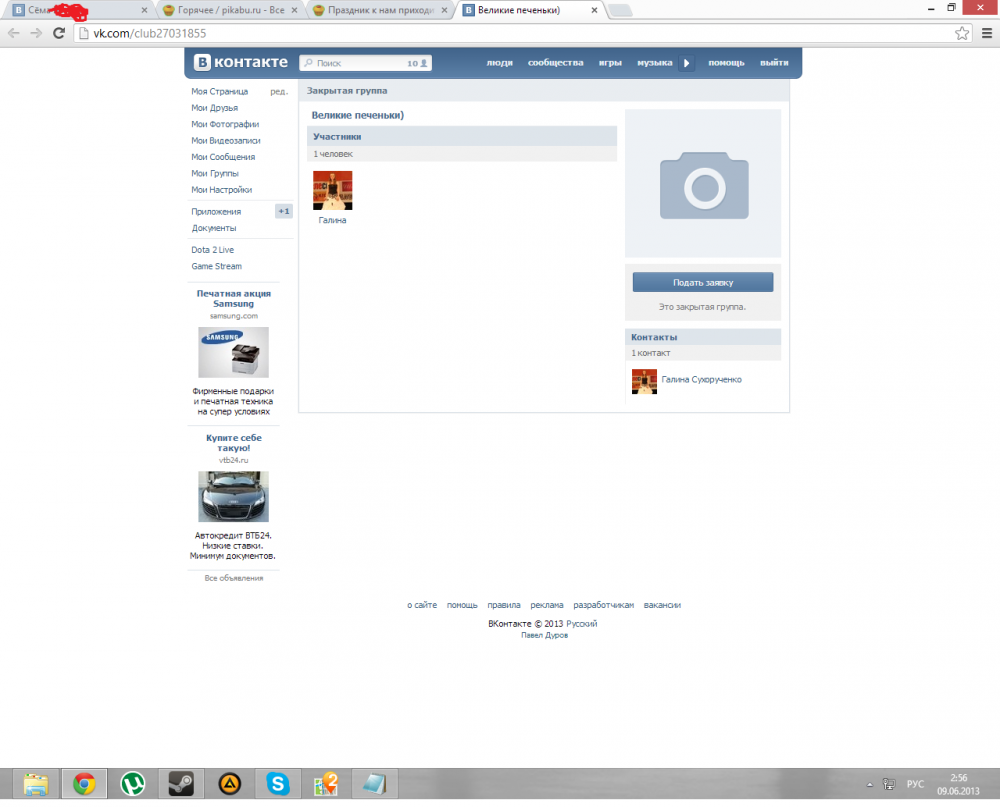Switch to the pikabu.ru Горячее tab
Image resolution: width=1000 pixels, height=807 pixels.
click(x=231, y=10)
